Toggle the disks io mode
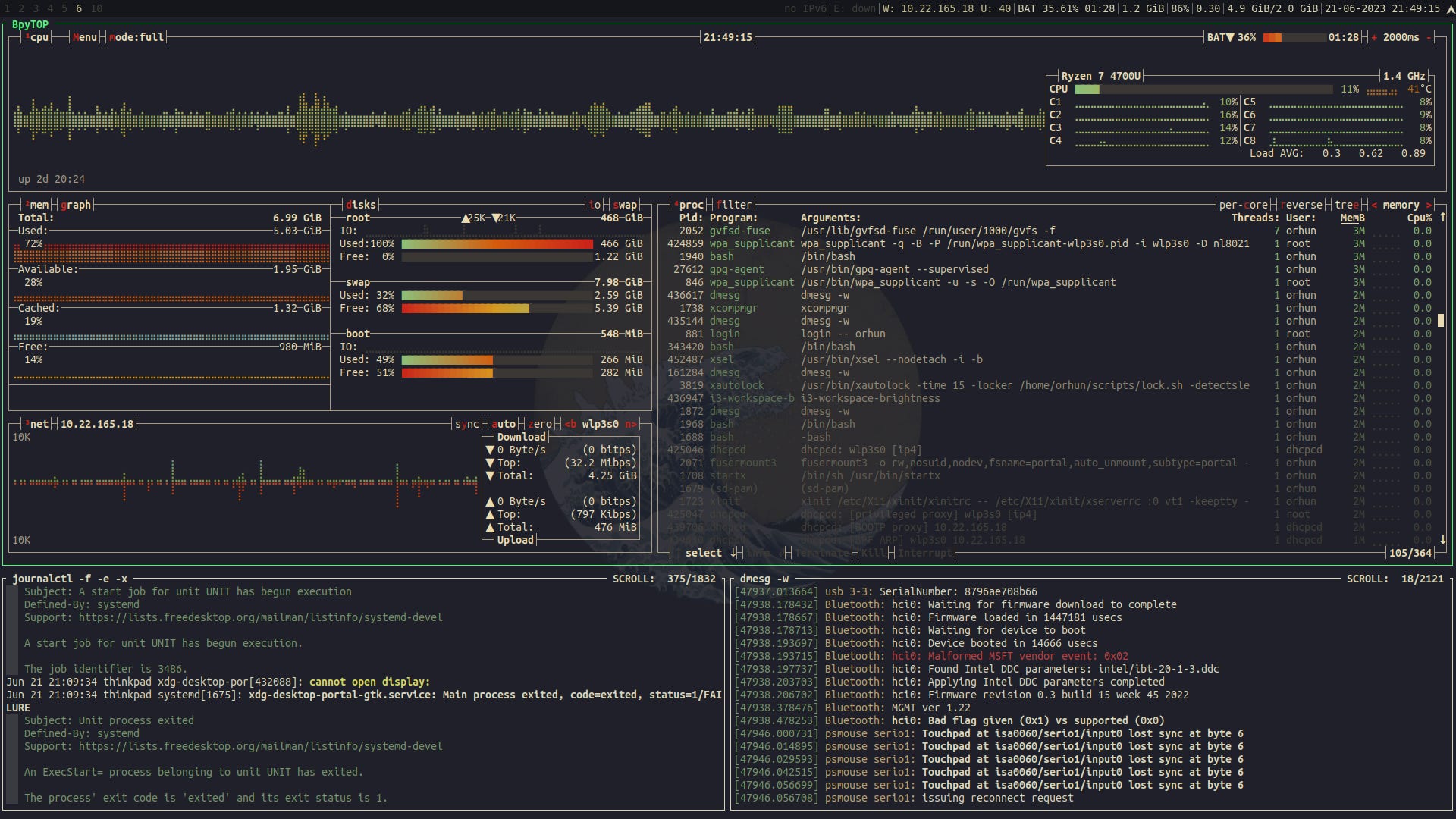 point(595,205)
